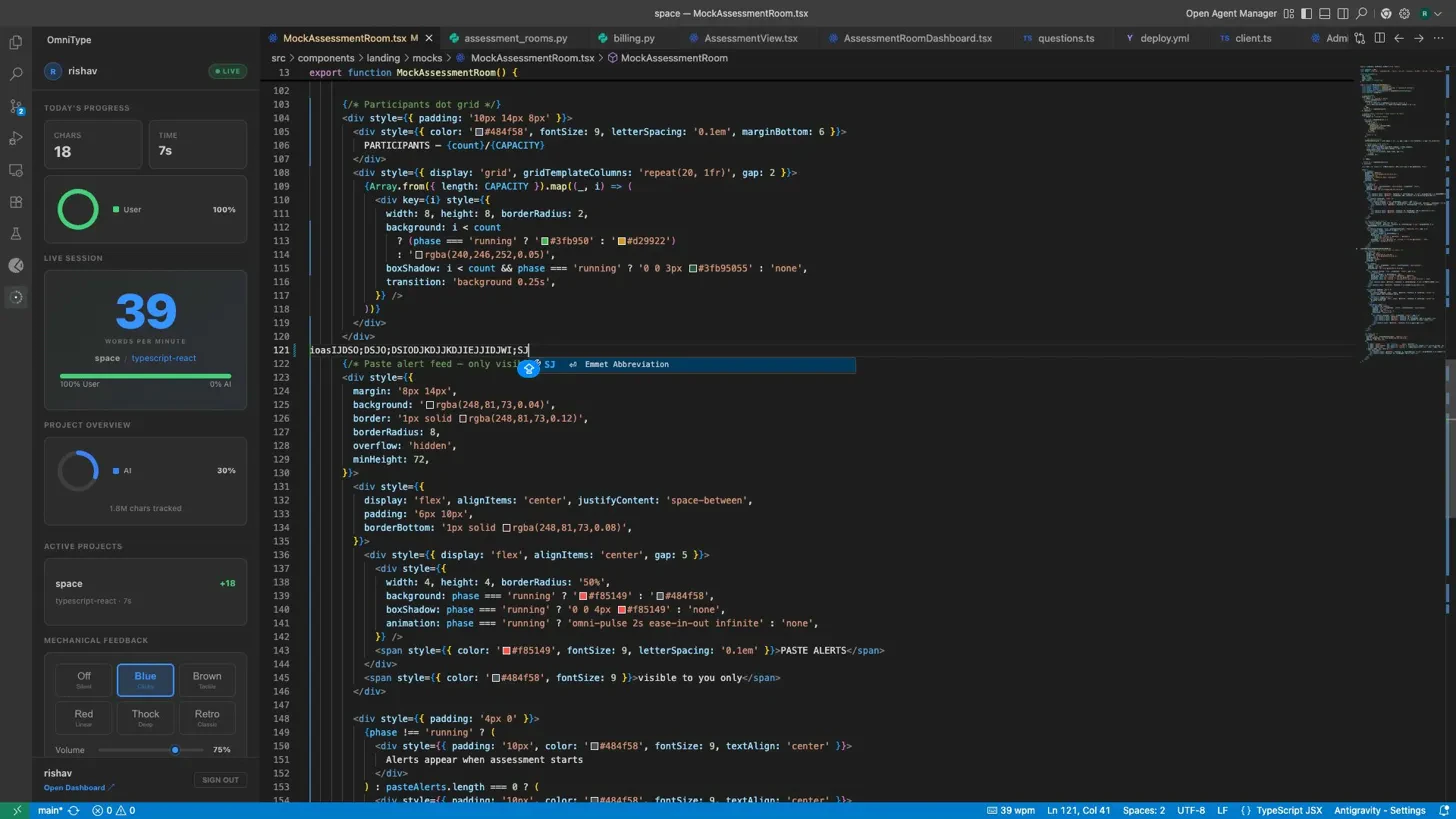The height and width of the screenshot is (819, 1456).
Task: Enable the Thock mechanical feedback profile
Action: (x=145, y=717)
